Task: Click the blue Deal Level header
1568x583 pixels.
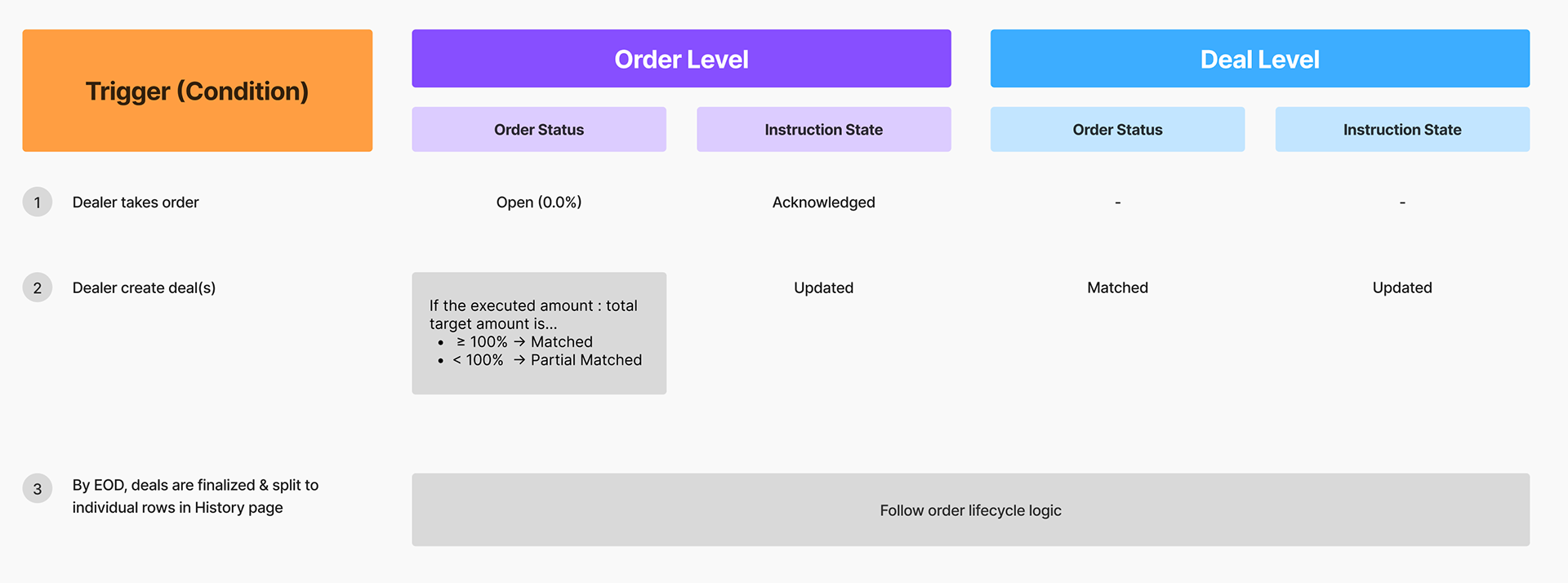Action: [1259, 59]
